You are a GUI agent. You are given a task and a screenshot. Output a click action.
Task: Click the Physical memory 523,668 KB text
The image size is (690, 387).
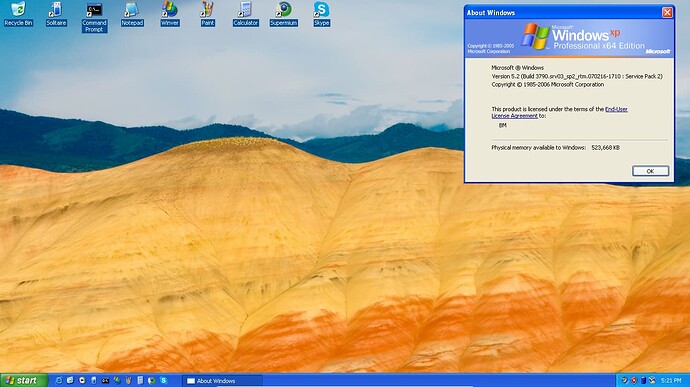click(555, 147)
